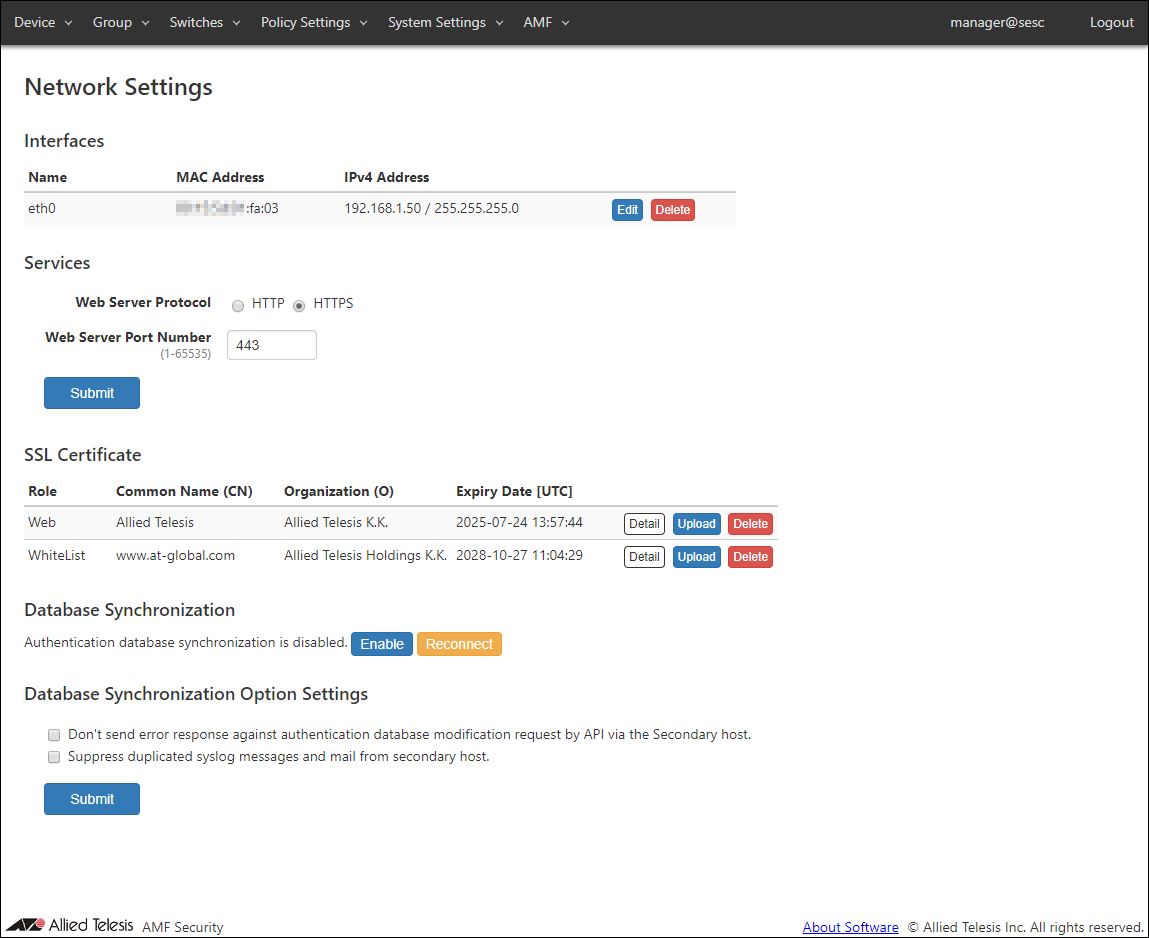Click the Allied Telesis logo in footer
This screenshot has height=938, width=1149.
pyautogui.click(x=70, y=925)
